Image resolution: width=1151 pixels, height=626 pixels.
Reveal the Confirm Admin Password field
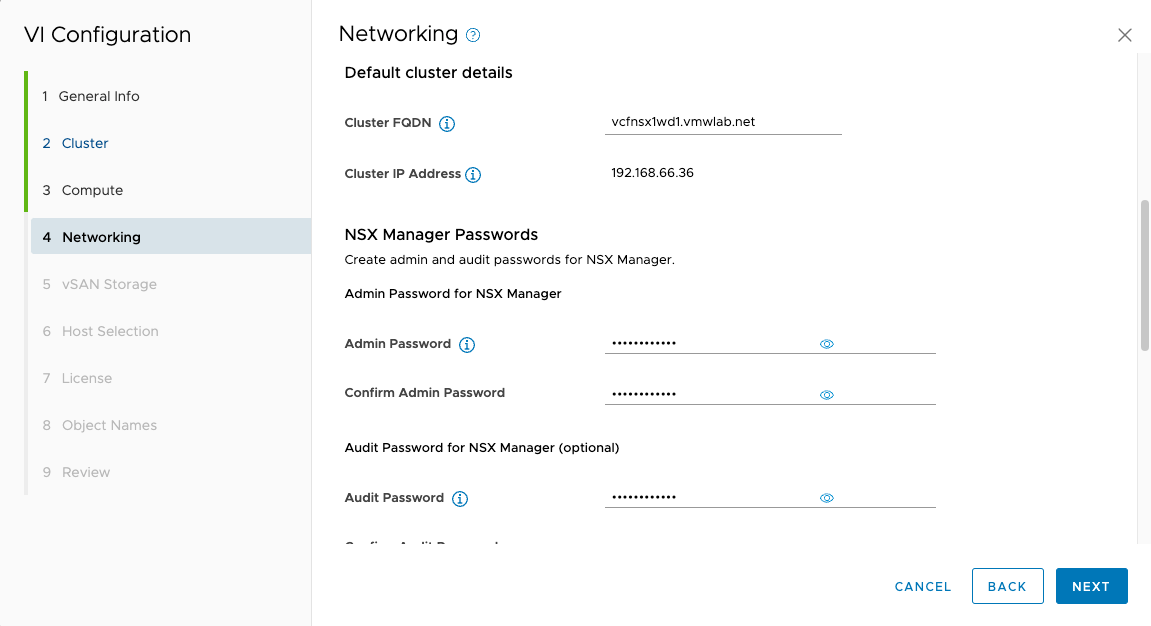coord(827,395)
